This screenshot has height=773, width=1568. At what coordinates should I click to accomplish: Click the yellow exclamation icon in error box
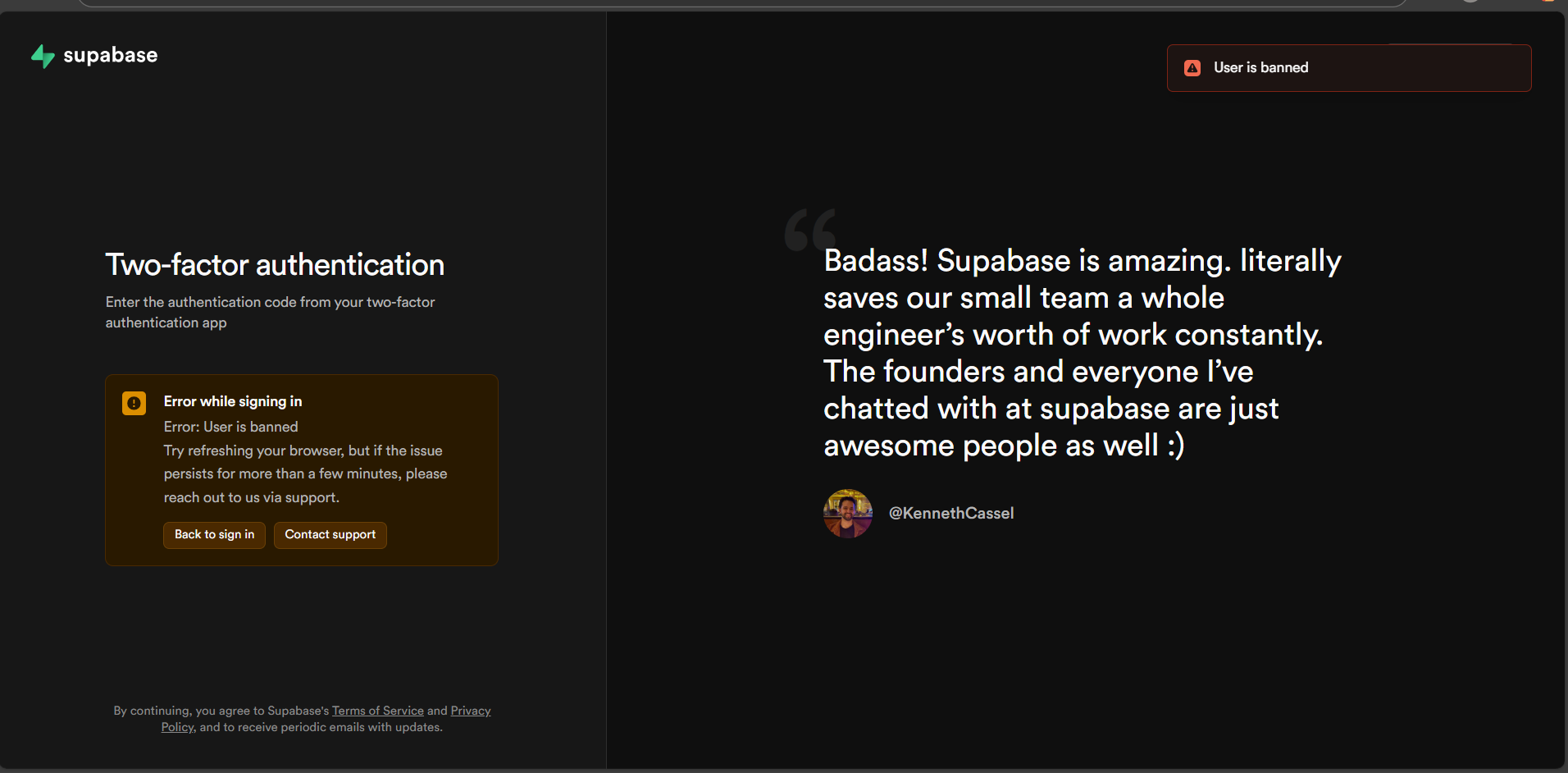[134, 403]
